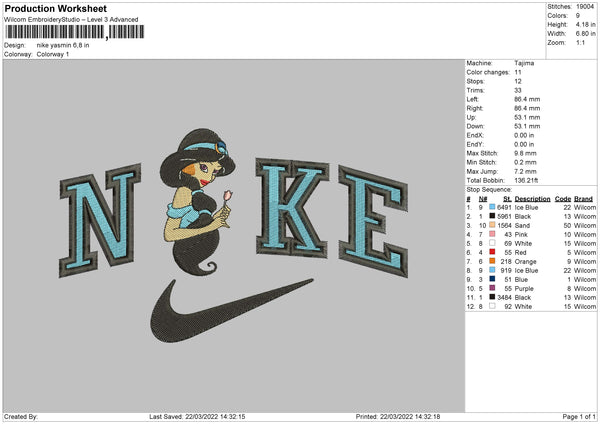Select the Min Stitch value 0.2 mm
Screen dimensions: 600x424
pyautogui.click(x=525, y=162)
